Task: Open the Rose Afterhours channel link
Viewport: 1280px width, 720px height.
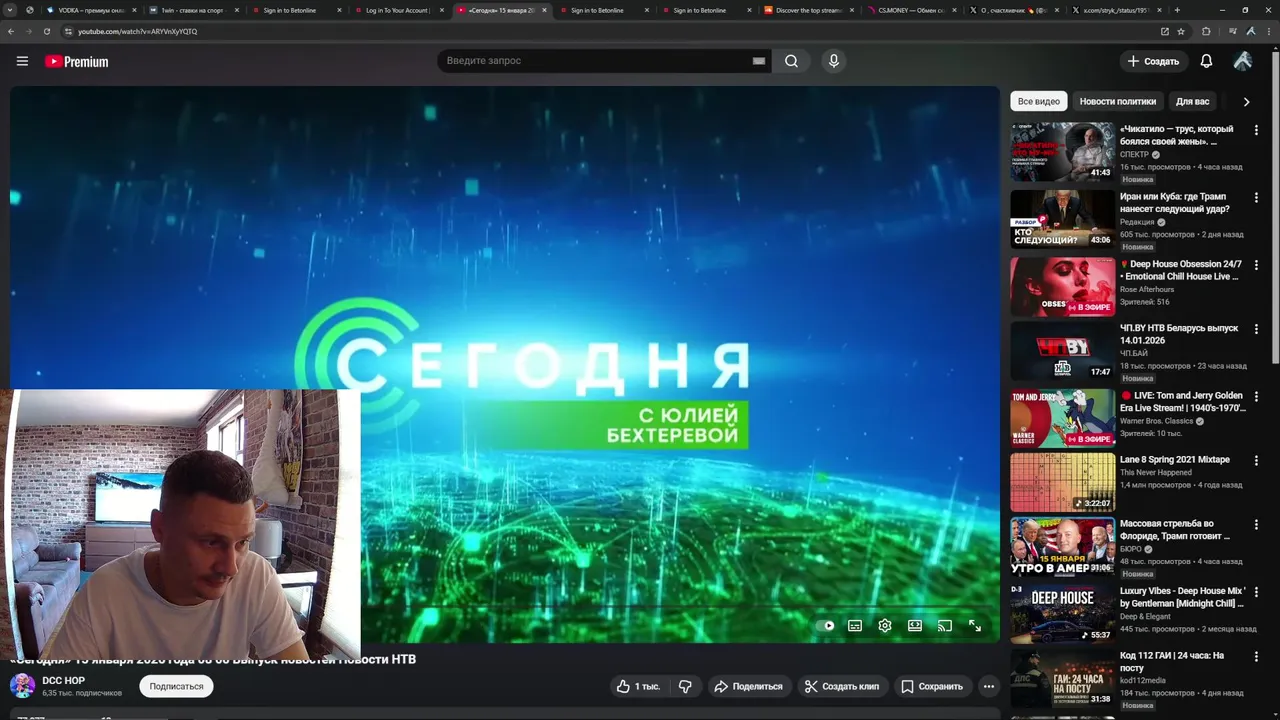Action: coord(1147,290)
